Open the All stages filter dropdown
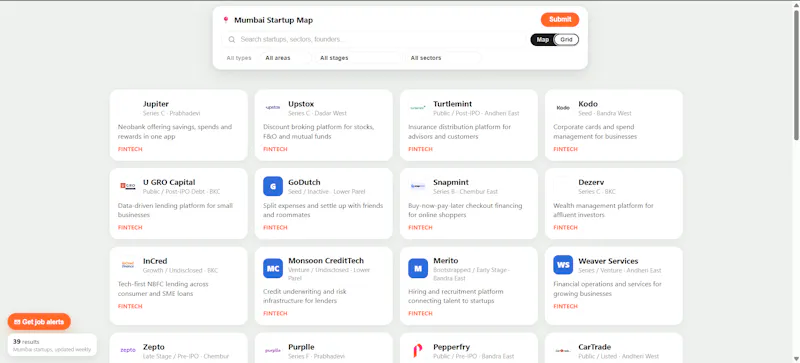The width and height of the screenshot is (800, 363). (359, 58)
